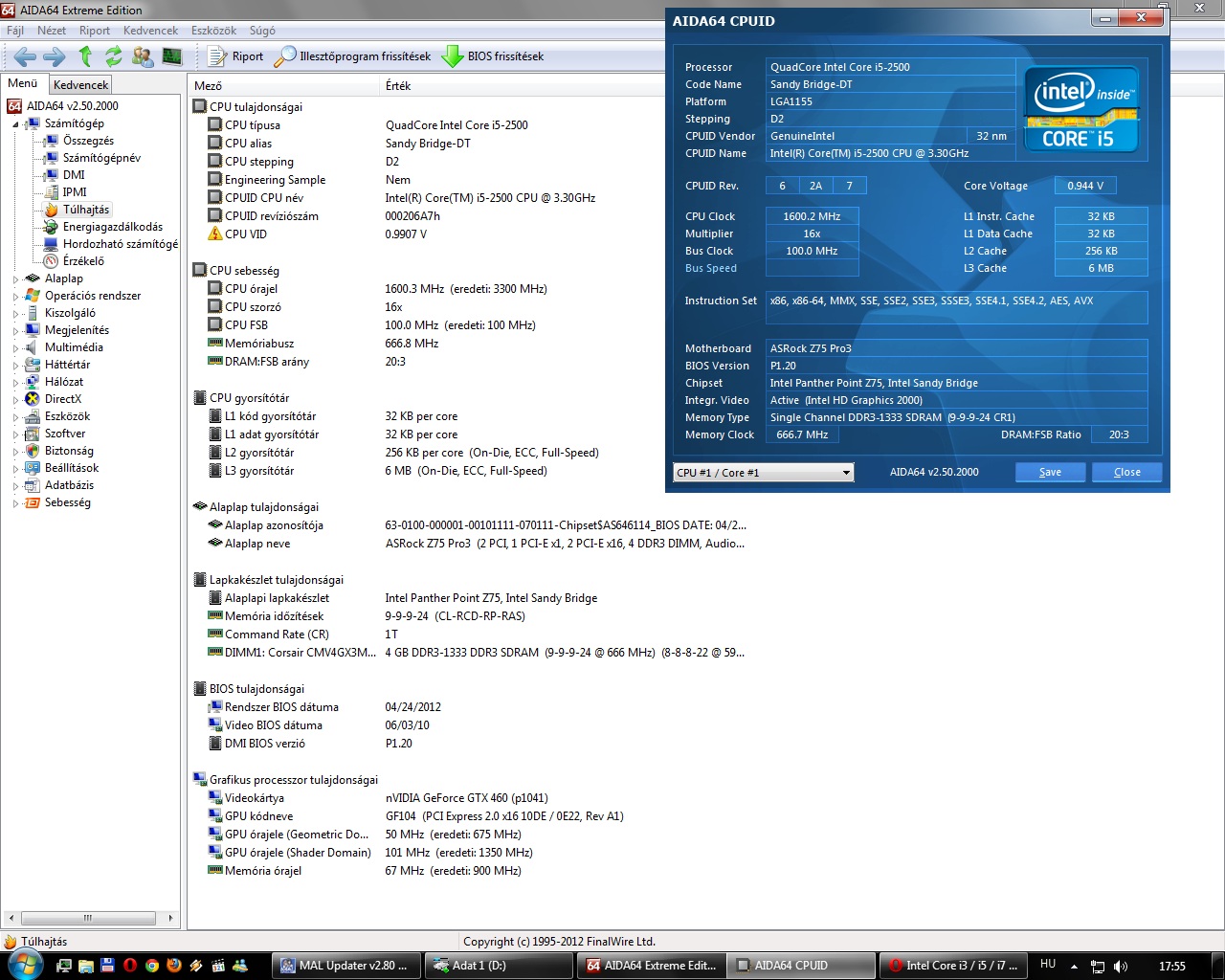This screenshot has height=980, width=1225.
Task: Select Adatbázis in the tree
Action: 69,485
